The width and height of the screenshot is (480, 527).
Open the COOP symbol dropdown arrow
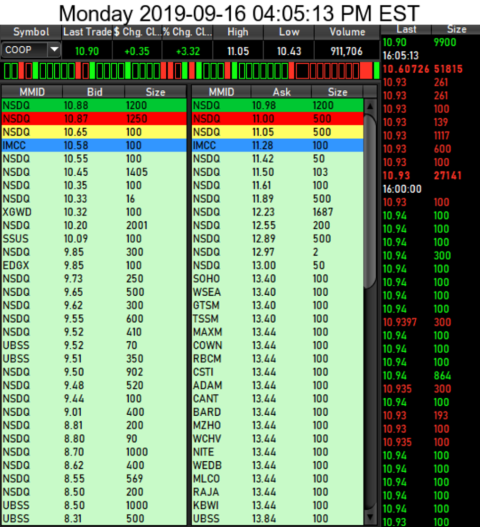pyautogui.click(x=54, y=50)
